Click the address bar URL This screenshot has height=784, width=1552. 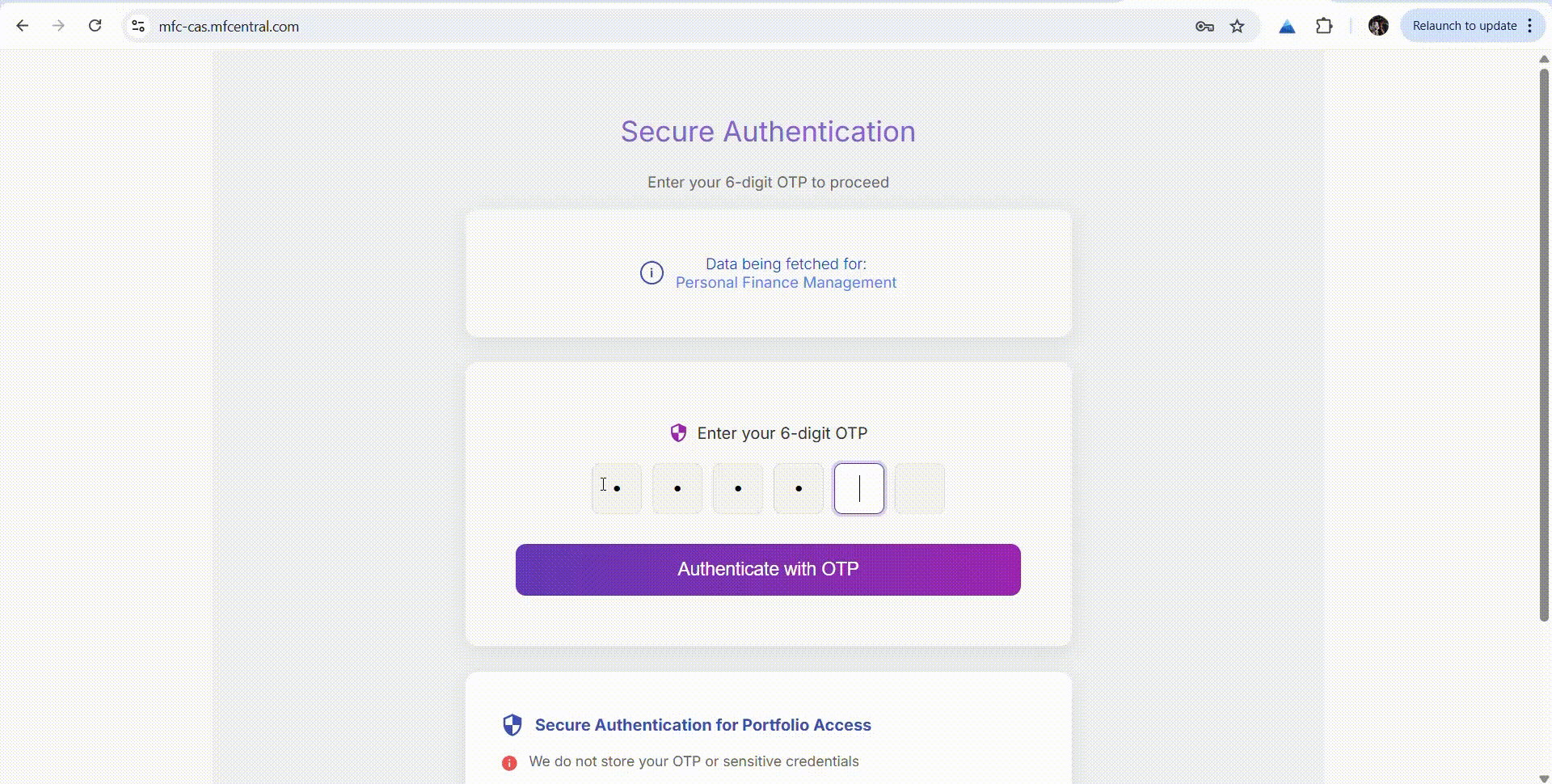point(229,27)
